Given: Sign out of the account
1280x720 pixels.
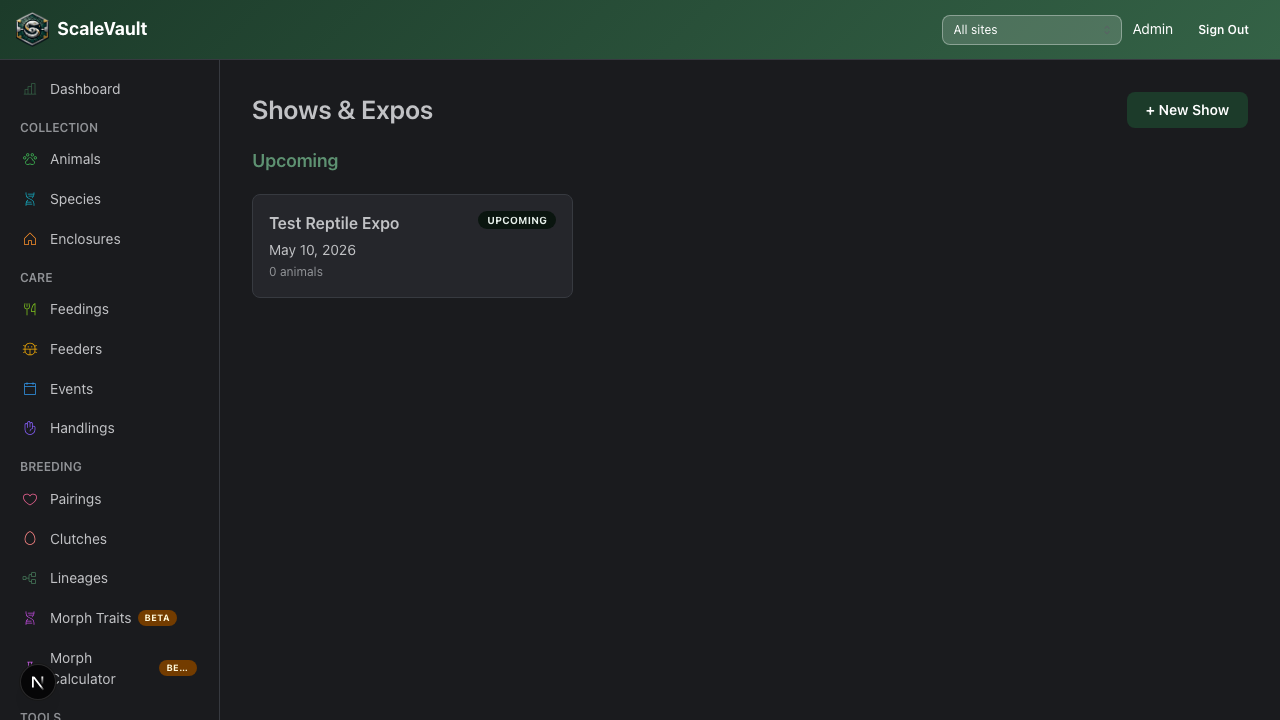Looking at the screenshot, I should coord(1223,30).
